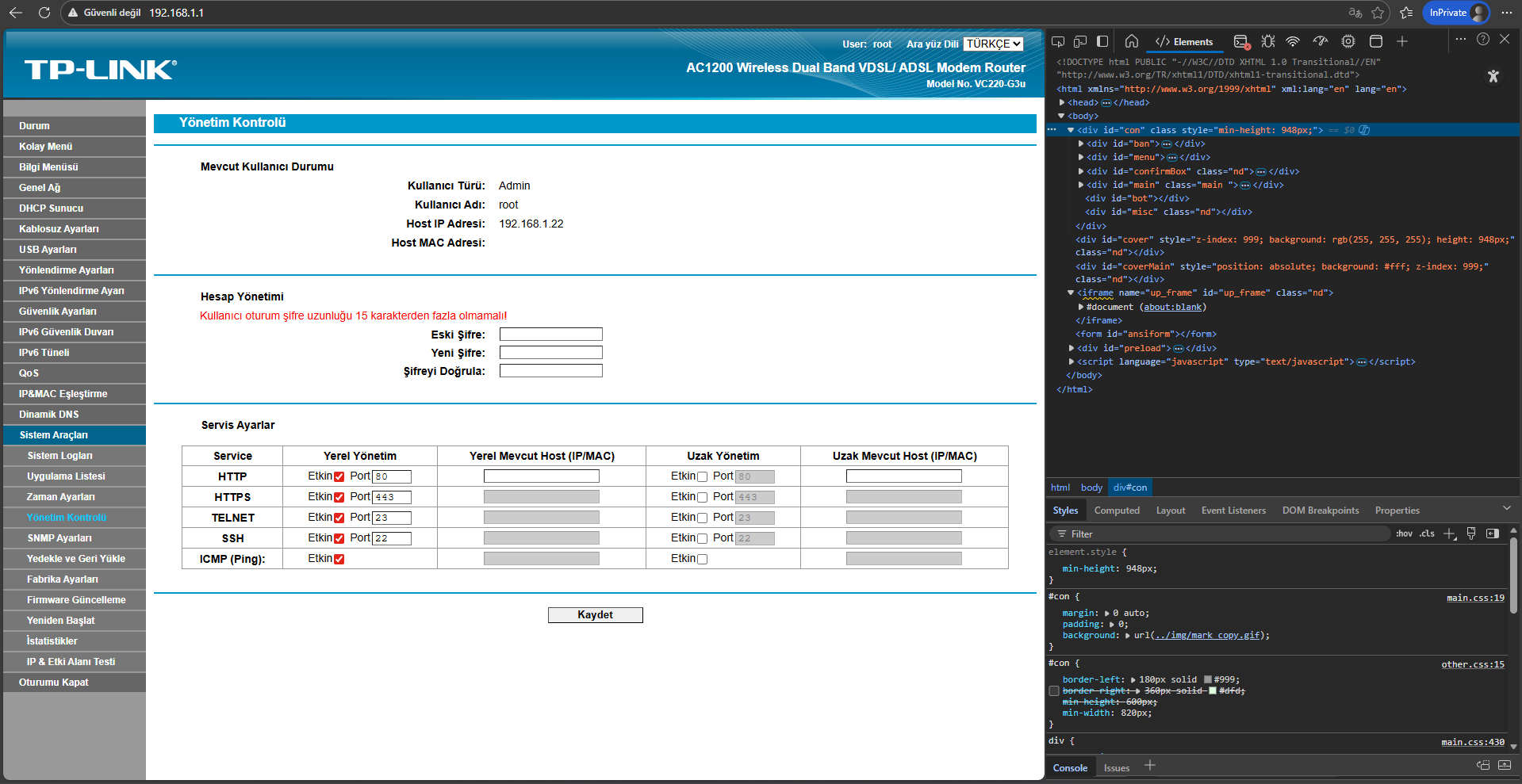Viewport: 1522px width, 784px height.
Task: Click the DevTools Welcome home icon
Action: [1132, 42]
